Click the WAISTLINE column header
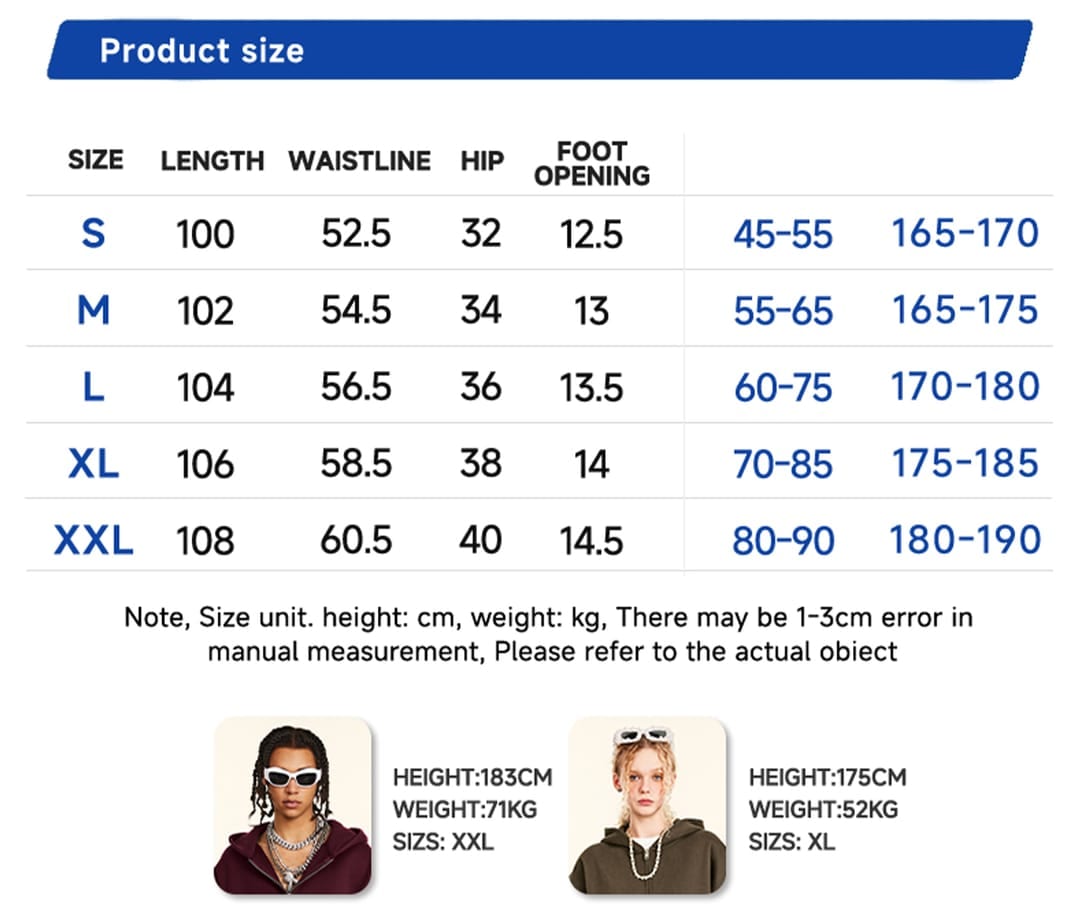The height and width of the screenshot is (922, 1080). (x=360, y=161)
